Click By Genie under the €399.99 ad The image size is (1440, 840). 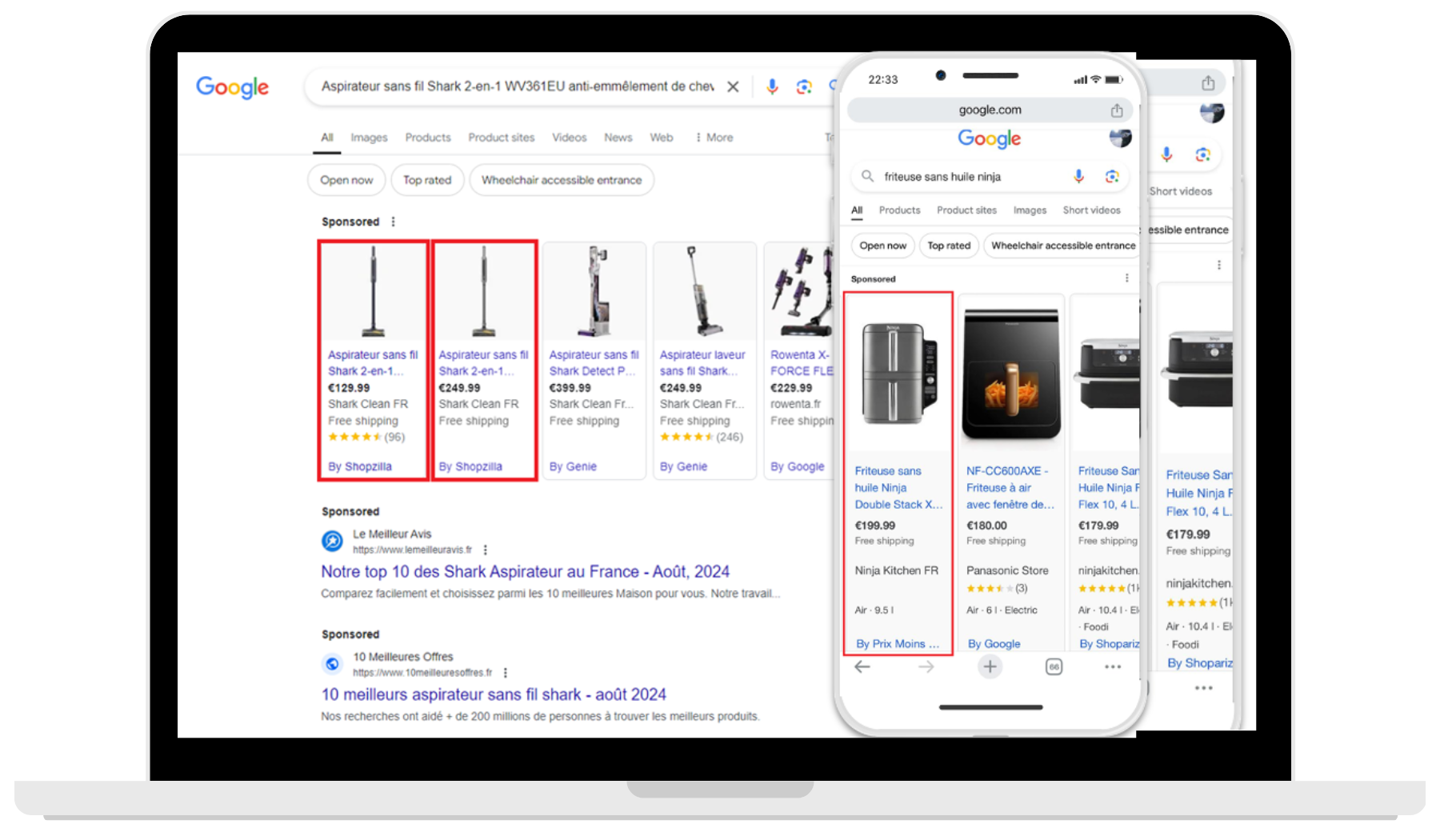[x=573, y=466]
